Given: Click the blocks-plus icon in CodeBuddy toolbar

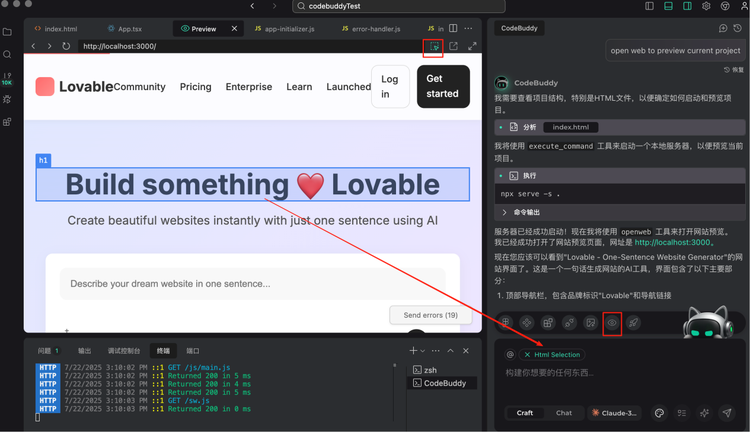Looking at the screenshot, I should 548,323.
